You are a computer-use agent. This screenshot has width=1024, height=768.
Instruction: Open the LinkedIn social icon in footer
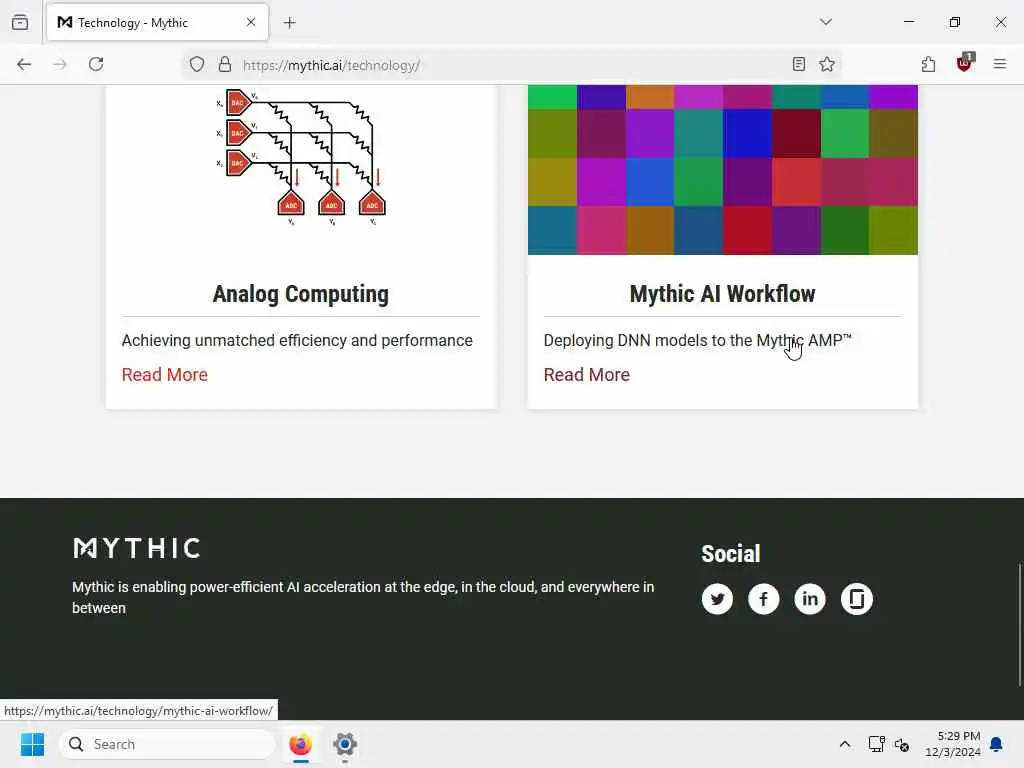810,599
